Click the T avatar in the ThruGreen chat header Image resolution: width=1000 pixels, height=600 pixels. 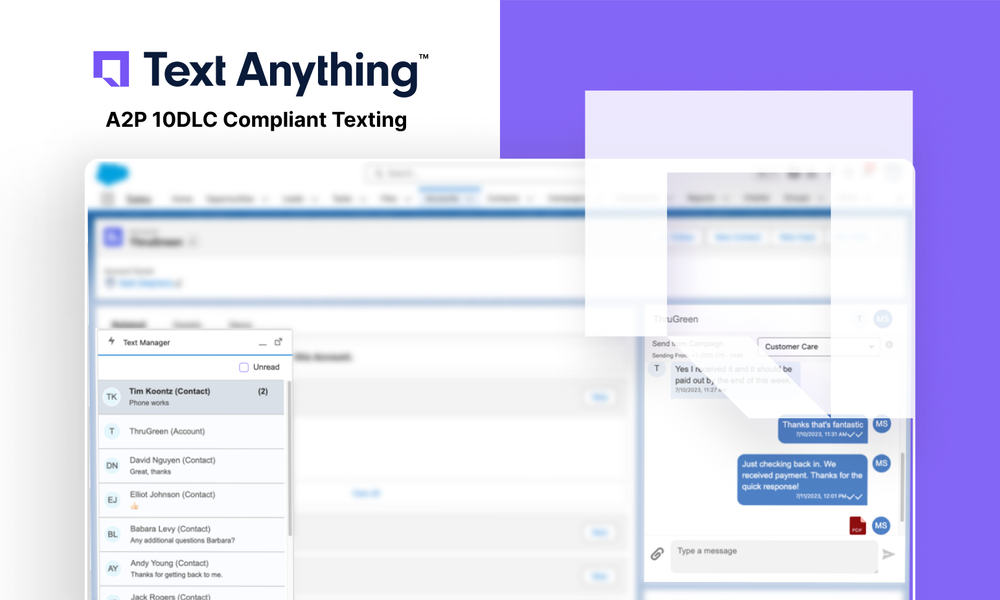[x=859, y=319]
